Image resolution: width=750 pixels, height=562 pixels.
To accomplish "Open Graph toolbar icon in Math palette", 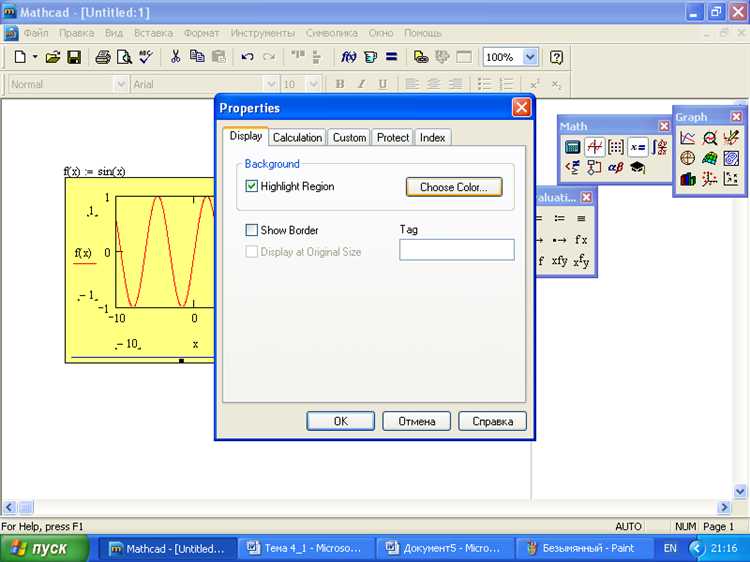I will click(x=594, y=147).
